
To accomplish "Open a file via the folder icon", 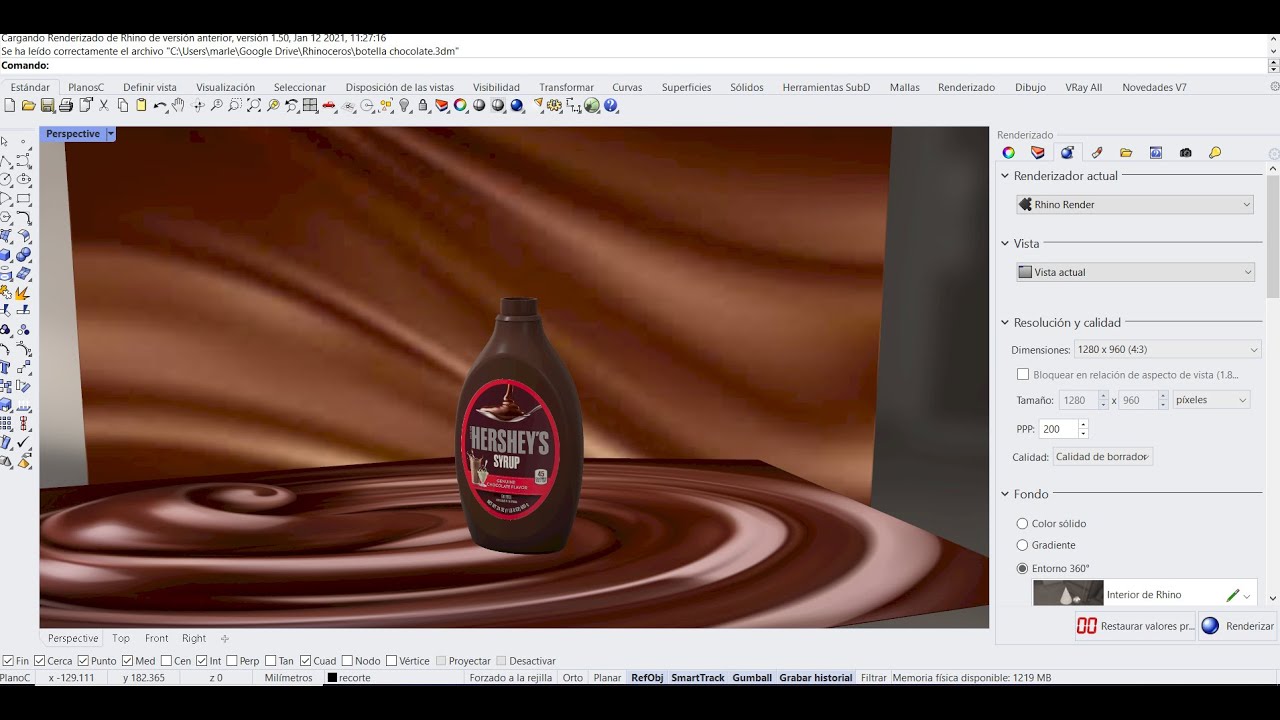I will click(x=28, y=105).
